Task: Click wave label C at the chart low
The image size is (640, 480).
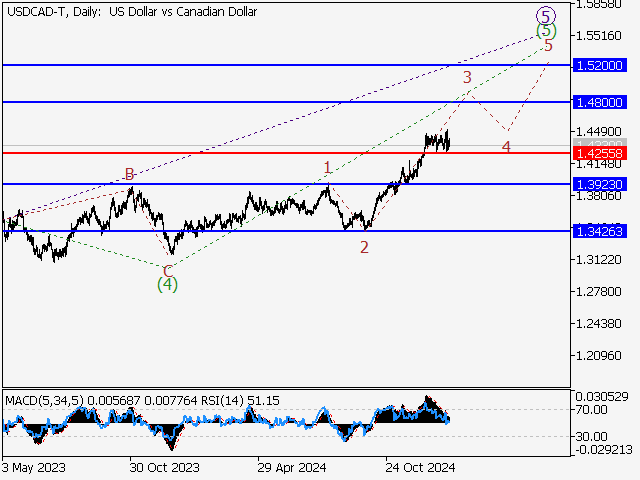Action: point(167,270)
